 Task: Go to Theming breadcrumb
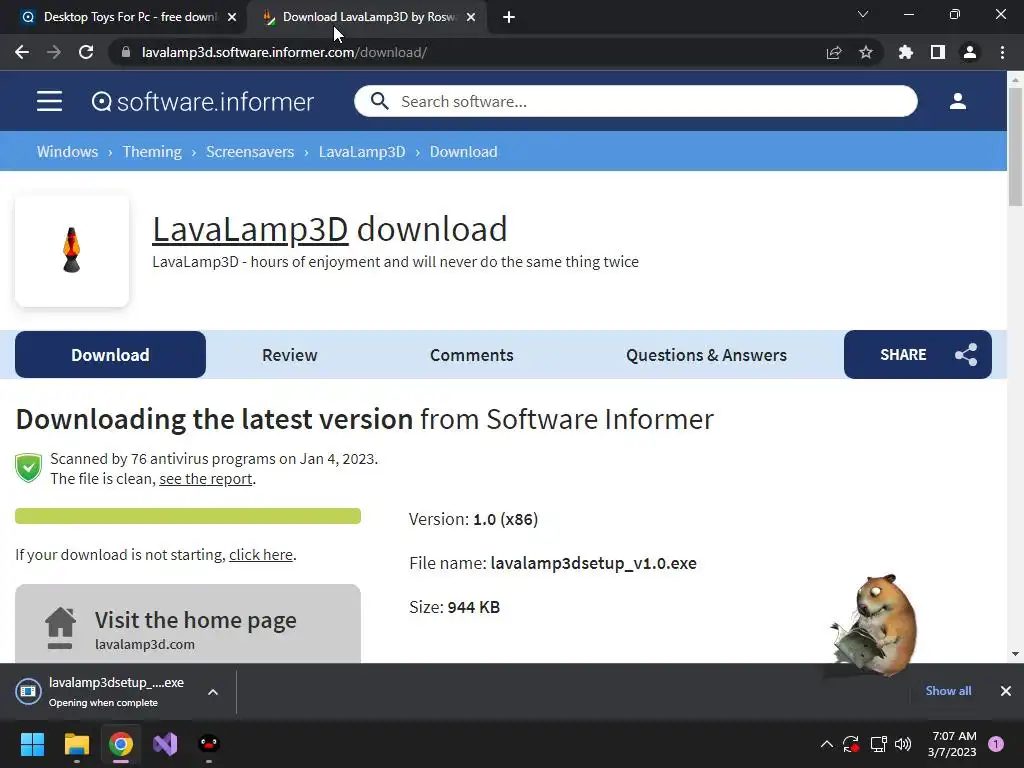(x=152, y=152)
